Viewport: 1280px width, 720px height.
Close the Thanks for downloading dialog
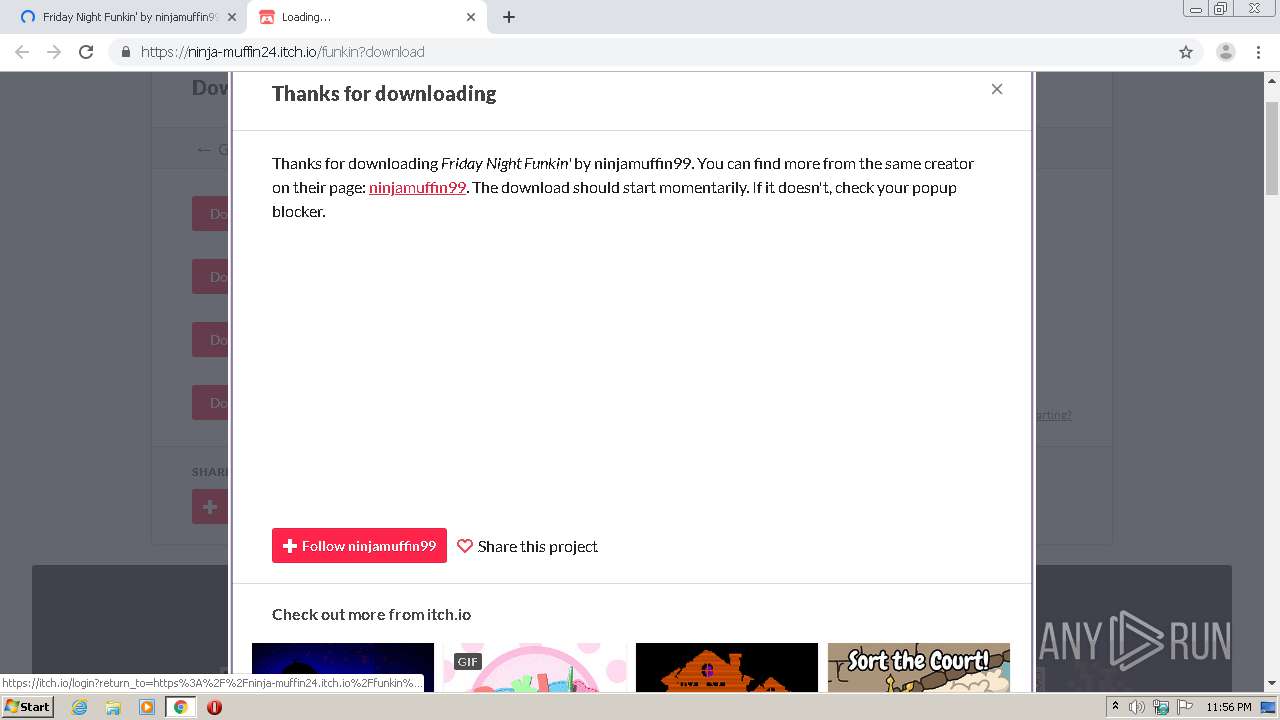pos(997,89)
